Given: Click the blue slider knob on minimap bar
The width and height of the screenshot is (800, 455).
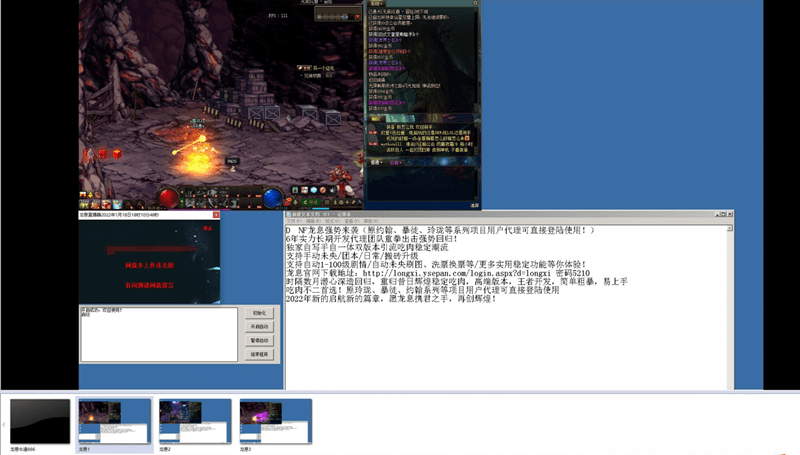Looking at the screenshot, I should tap(345, 17).
